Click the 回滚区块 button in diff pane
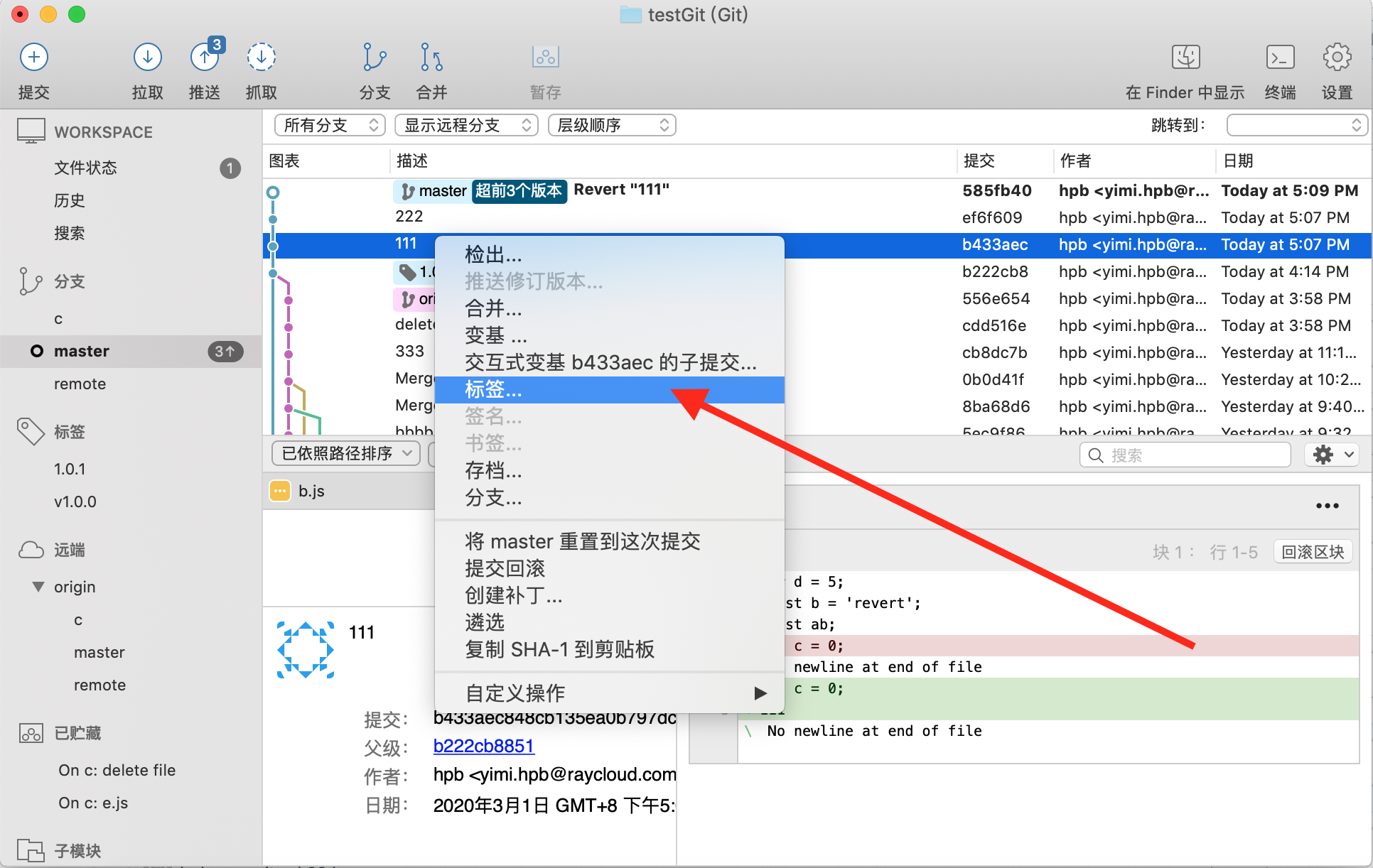The width and height of the screenshot is (1373, 868). click(x=1312, y=551)
